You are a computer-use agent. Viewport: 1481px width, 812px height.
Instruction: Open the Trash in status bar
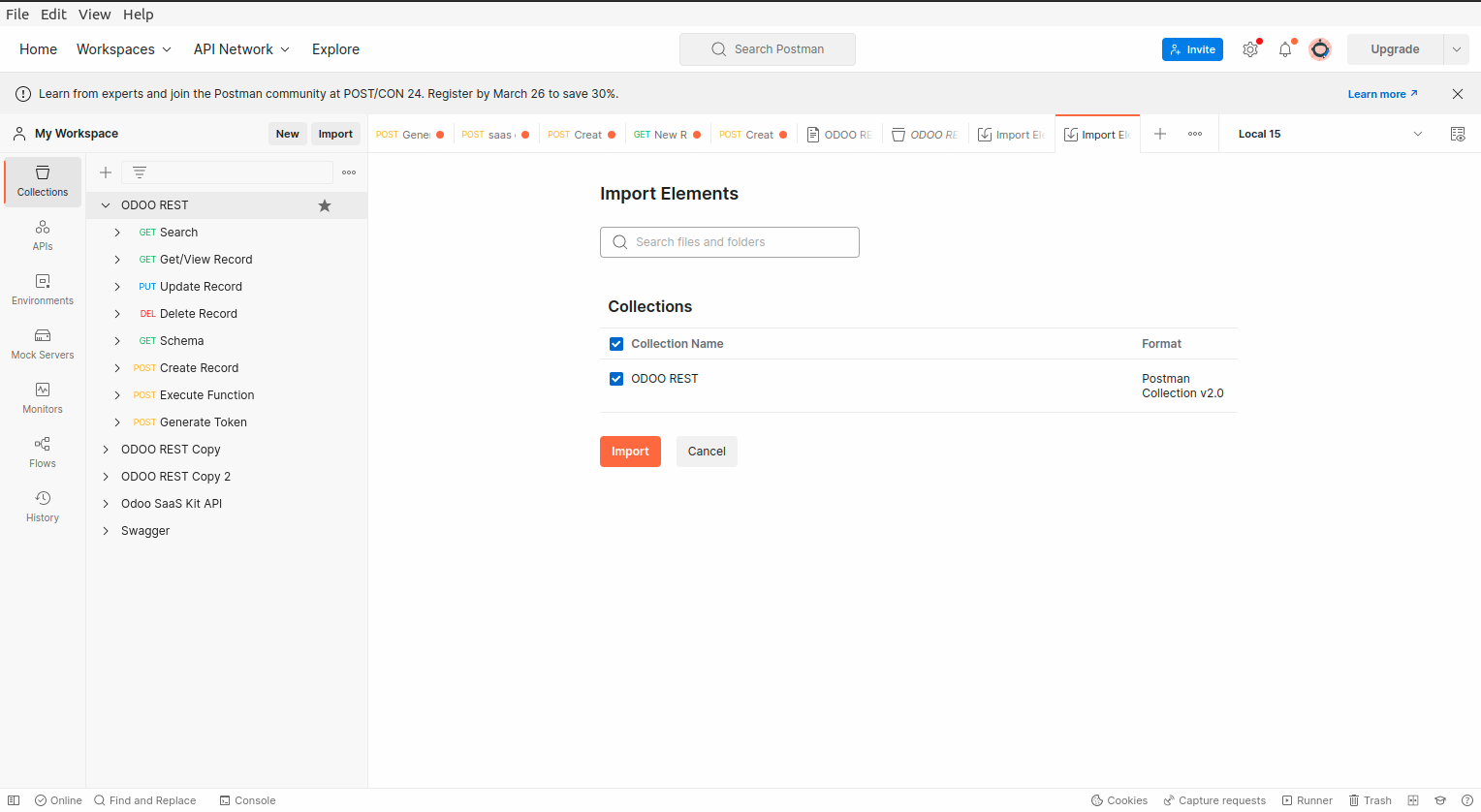pos(1370,800)
